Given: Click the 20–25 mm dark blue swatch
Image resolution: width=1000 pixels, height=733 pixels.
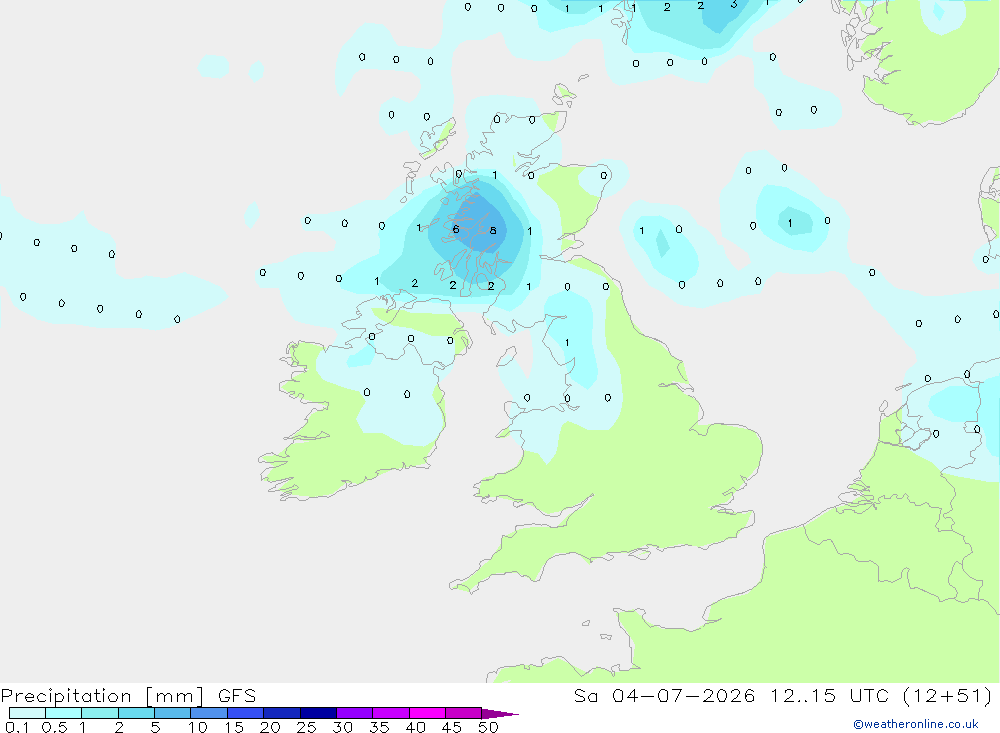Looking at the screenshot, I should coord(281,713).
